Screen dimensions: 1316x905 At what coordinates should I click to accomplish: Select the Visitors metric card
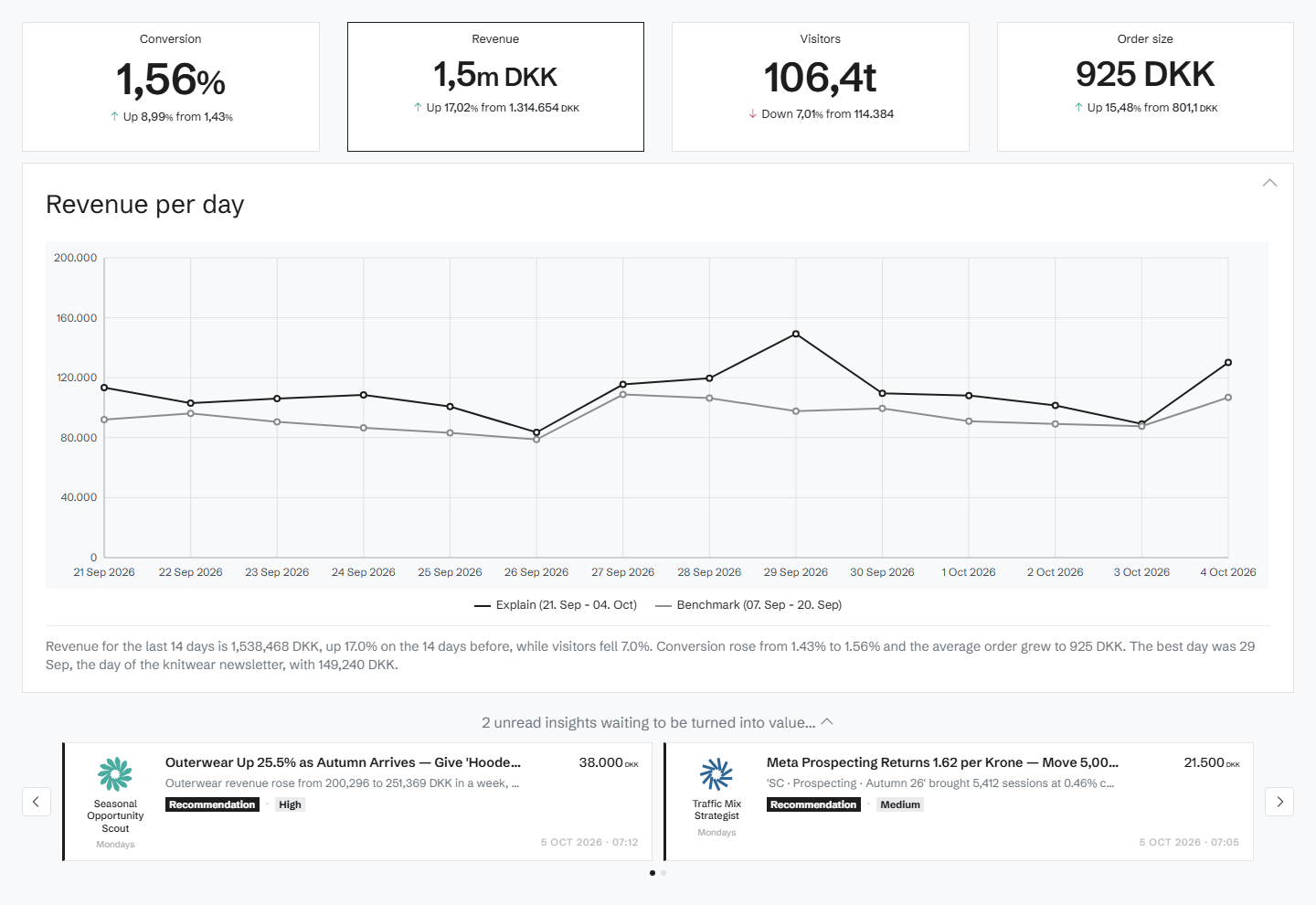821,87
